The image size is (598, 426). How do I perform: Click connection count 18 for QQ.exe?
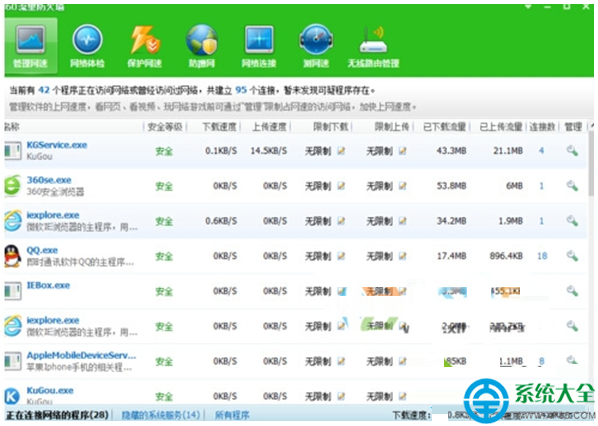[542, 256]
